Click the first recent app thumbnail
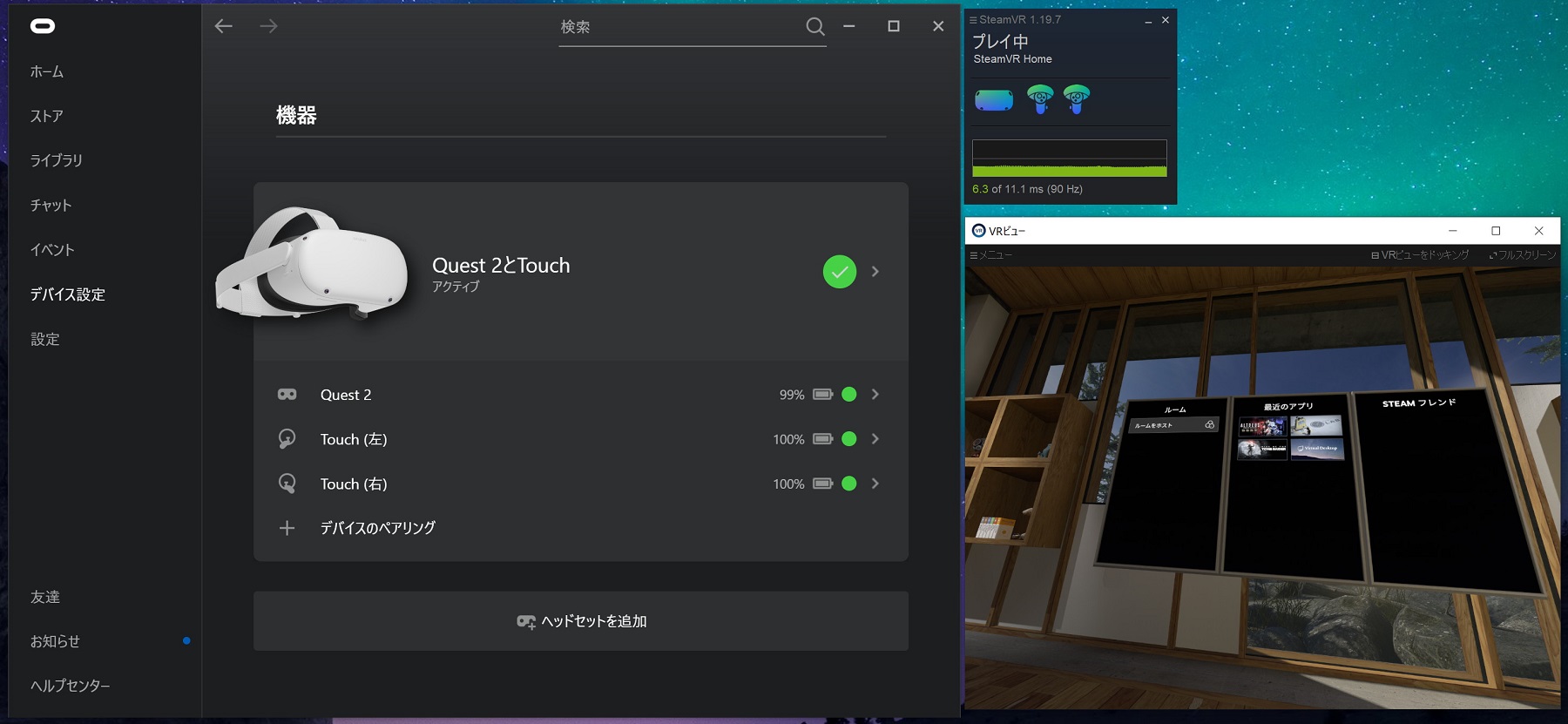The height and width of the screenshot is (724, 1568). (1262, 427)
